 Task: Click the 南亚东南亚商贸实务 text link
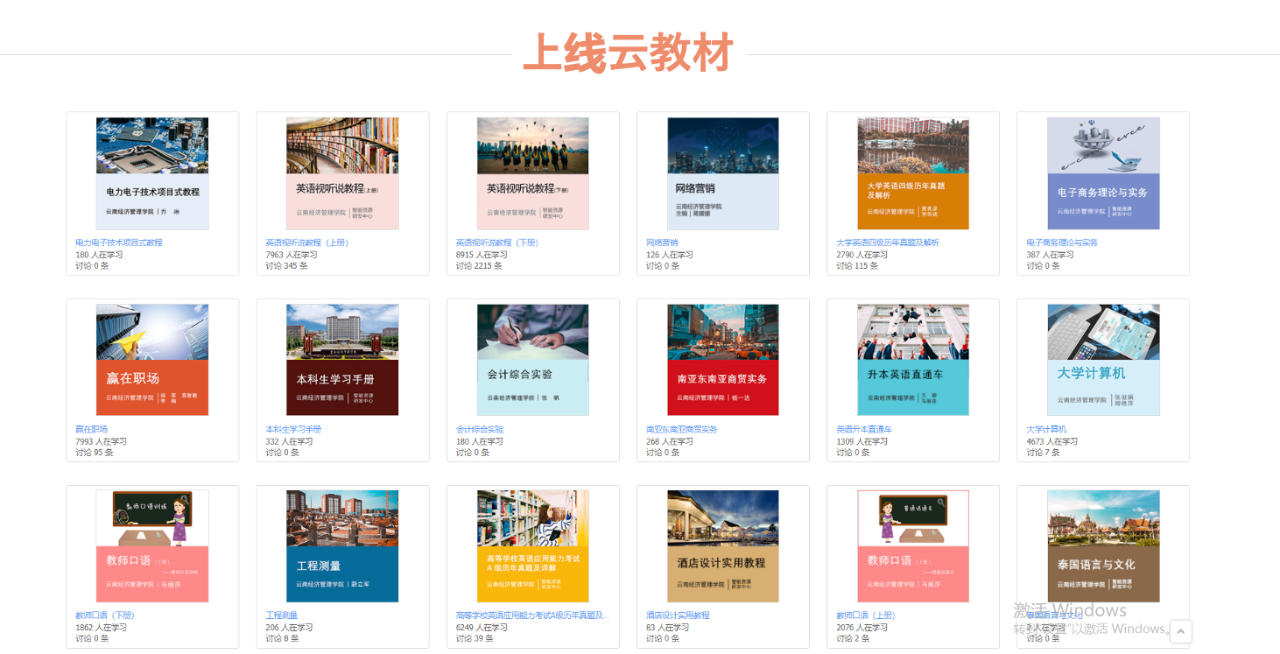pyautogui.click(x=682, y=429)
